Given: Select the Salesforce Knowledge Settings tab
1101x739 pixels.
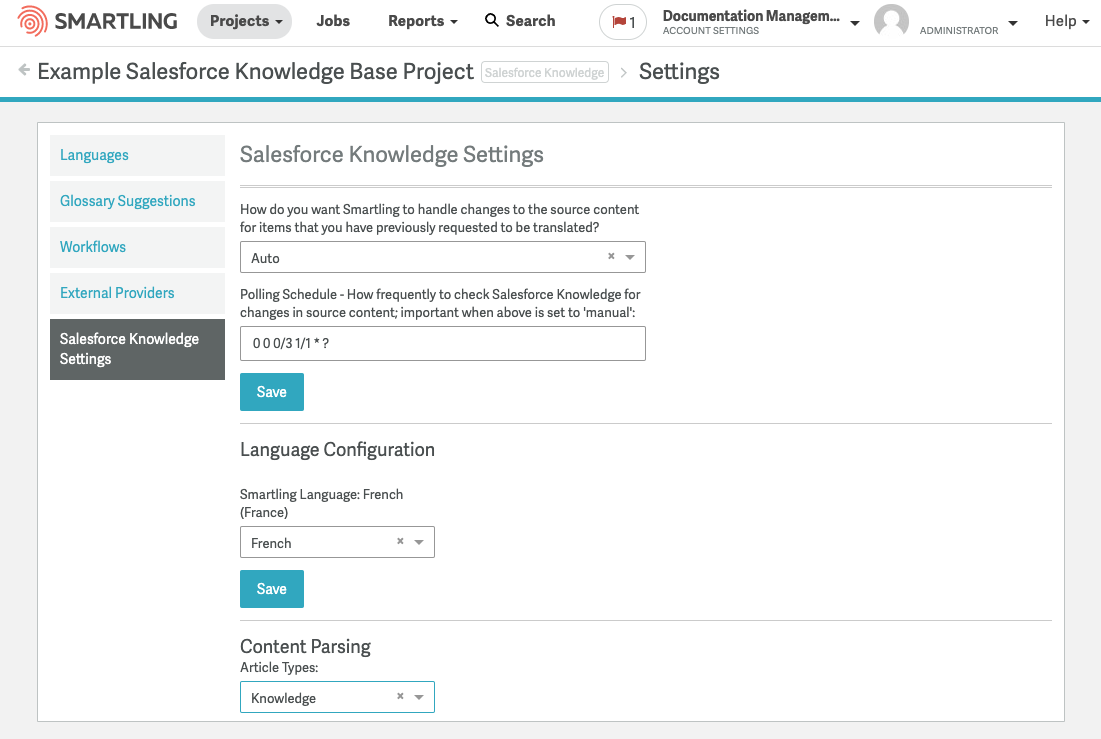Looking at the screenshot, I should (x=138, y=350).
